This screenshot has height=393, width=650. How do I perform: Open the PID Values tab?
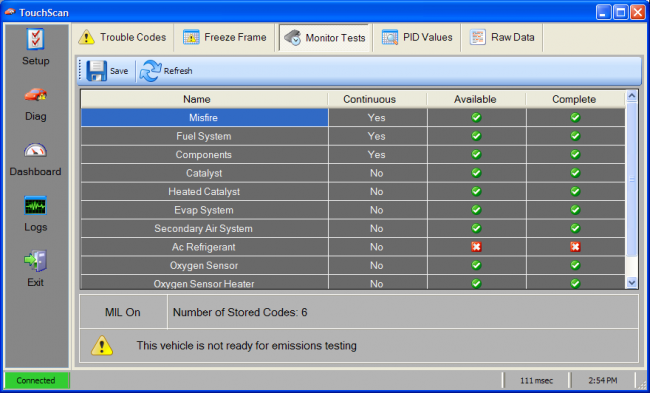417,37
